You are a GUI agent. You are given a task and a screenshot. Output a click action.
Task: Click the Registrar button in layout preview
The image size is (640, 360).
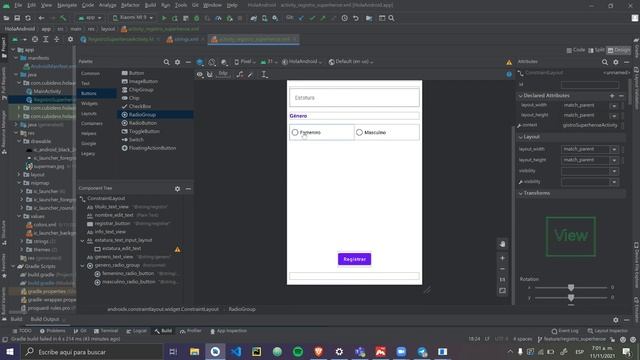tap(354, 259)
